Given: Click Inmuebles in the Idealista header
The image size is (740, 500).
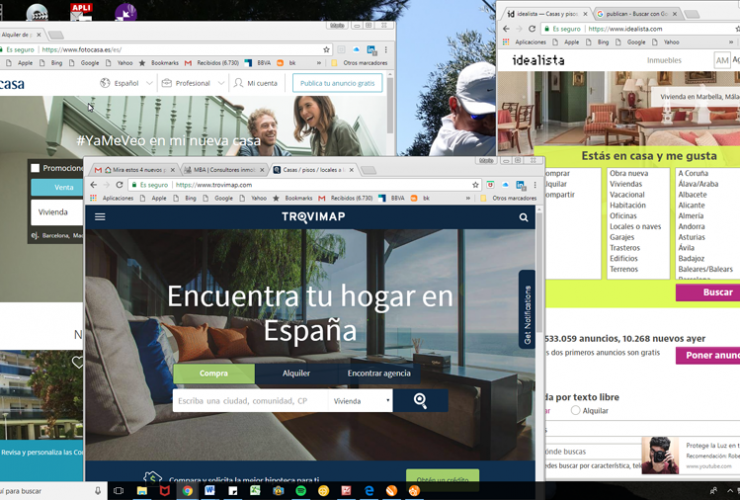Looking at the screenshot, I should [664, 60].
